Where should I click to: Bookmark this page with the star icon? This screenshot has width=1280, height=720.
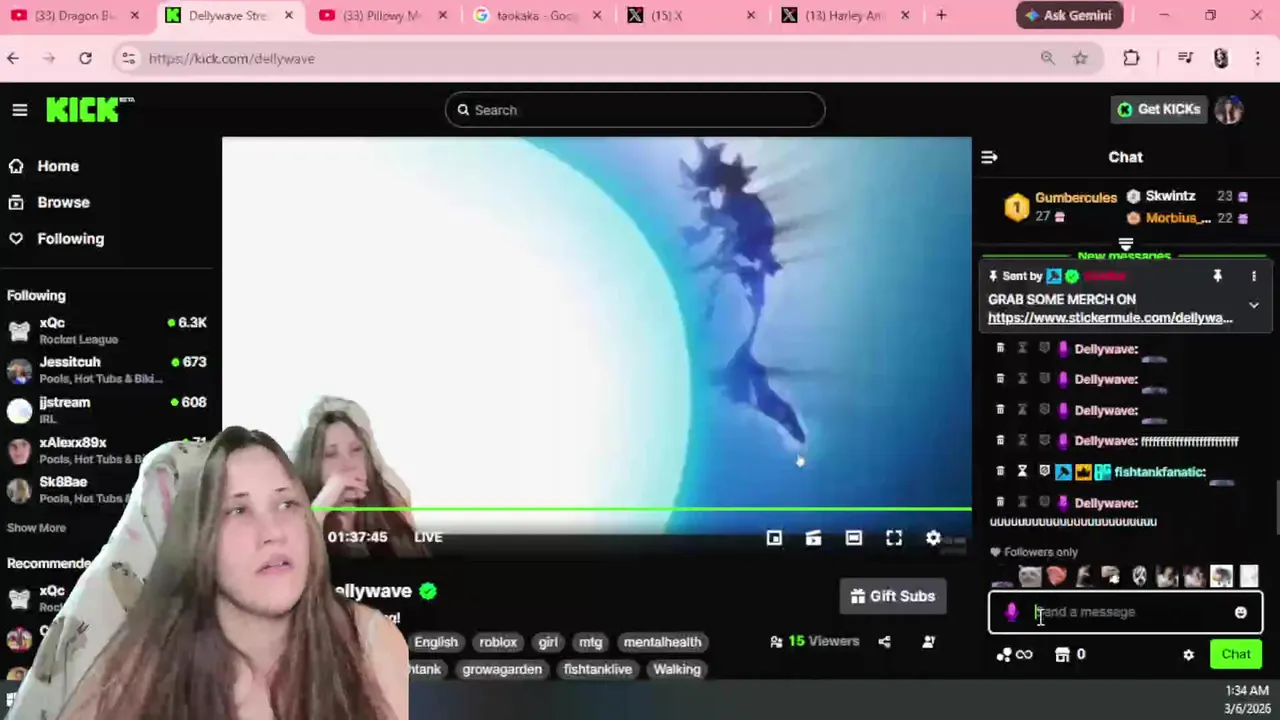click(x=1080, y=58)
